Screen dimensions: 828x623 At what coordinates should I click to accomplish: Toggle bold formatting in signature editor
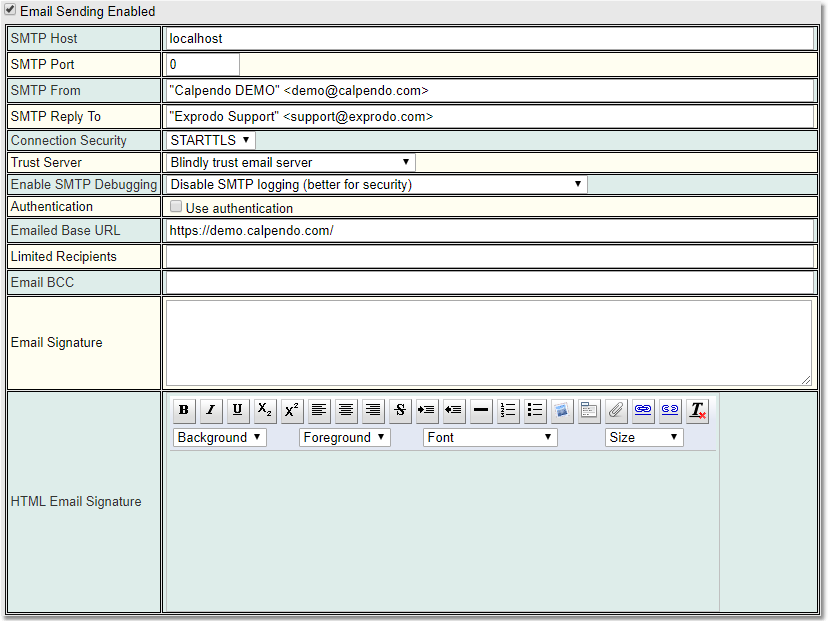[184, 410]
